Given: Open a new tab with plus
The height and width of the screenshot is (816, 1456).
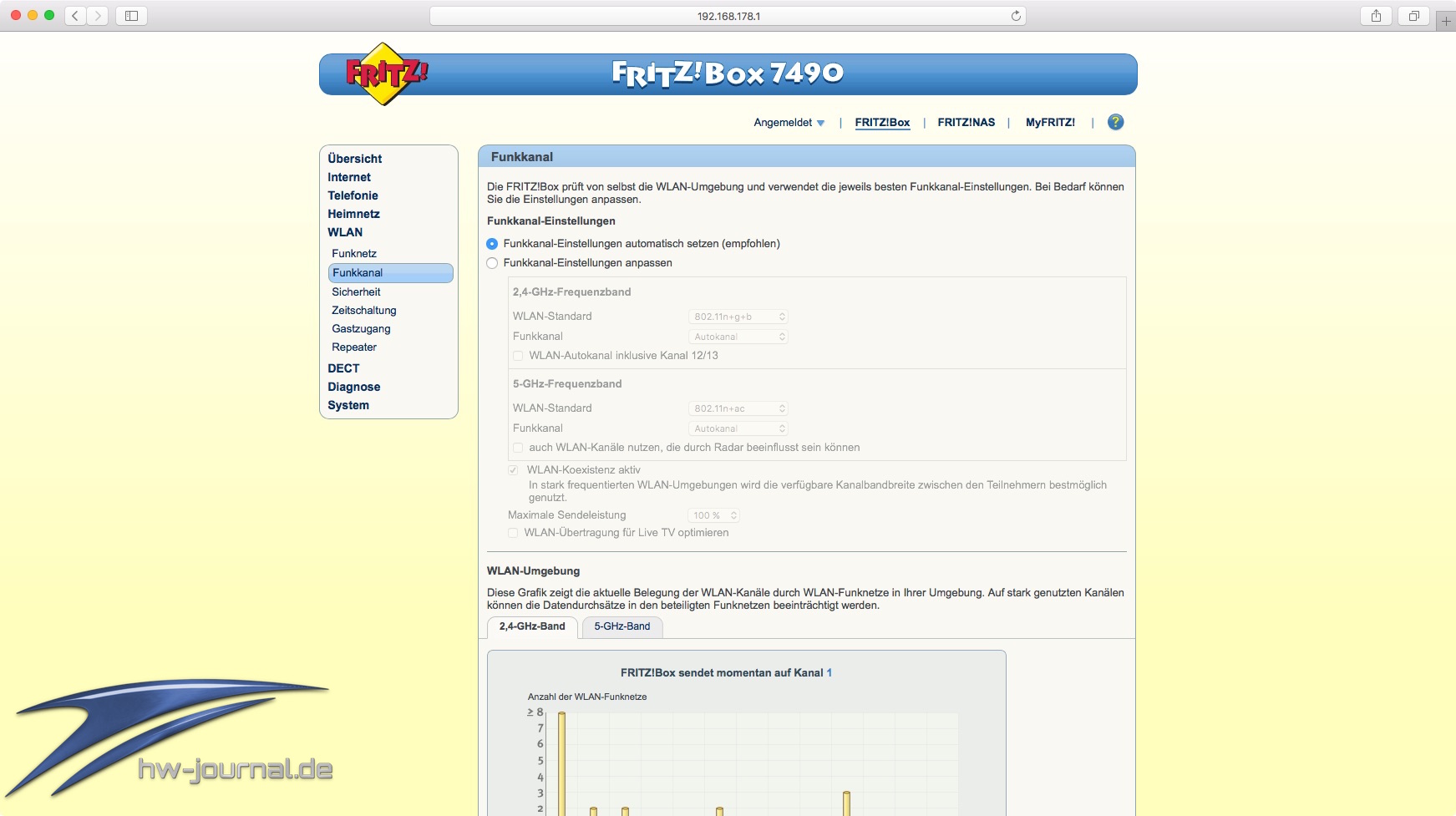Looking at the screenshot, I should 1446,21.
